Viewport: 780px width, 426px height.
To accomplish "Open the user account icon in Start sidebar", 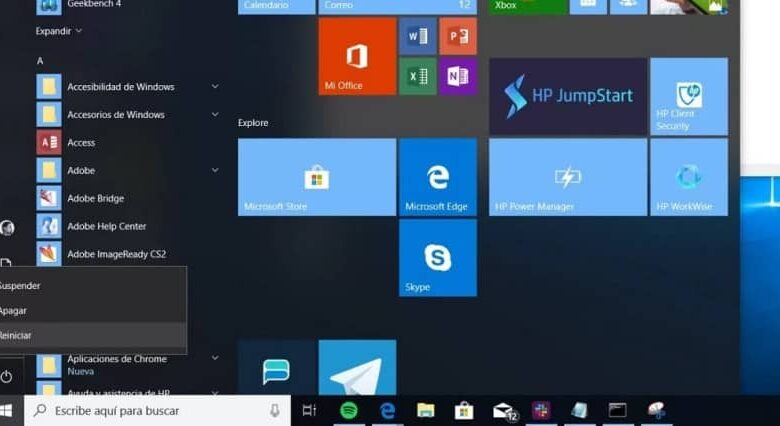I will [7, 228].
